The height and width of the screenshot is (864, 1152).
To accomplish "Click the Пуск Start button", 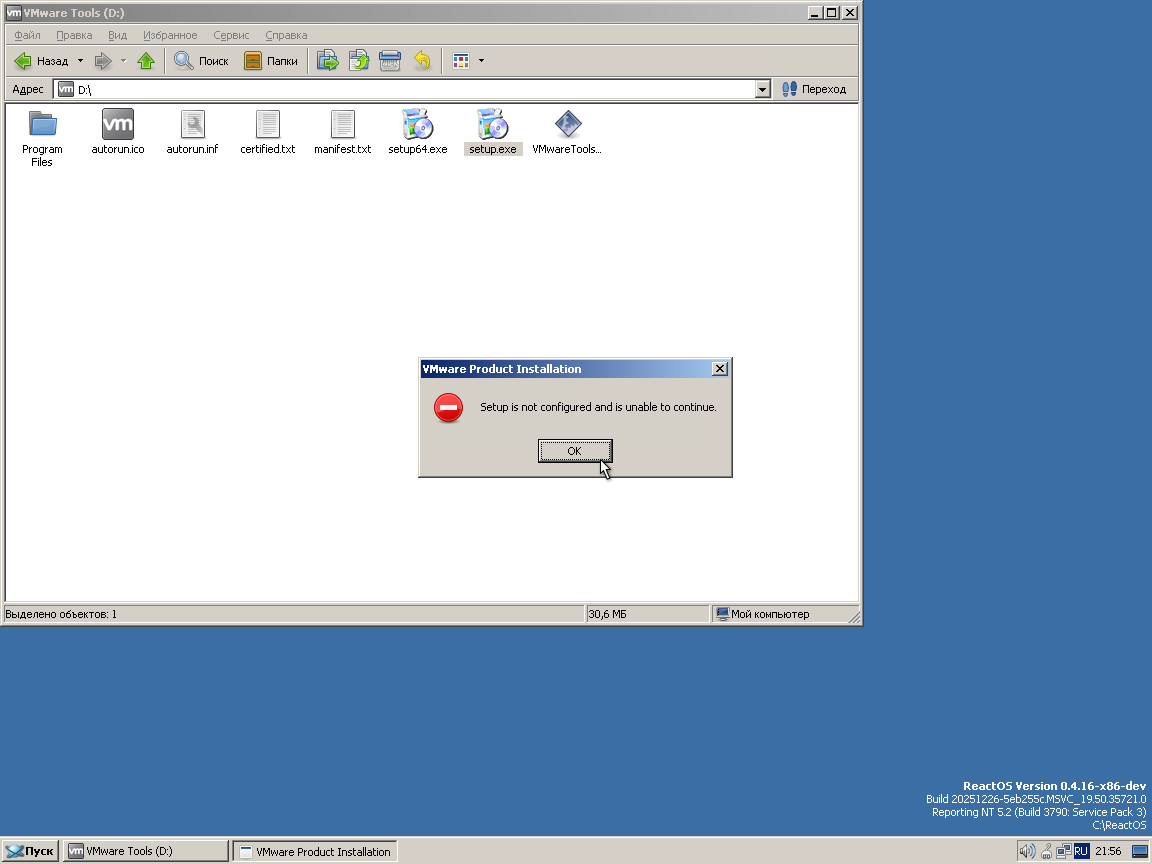I will 30,851.
